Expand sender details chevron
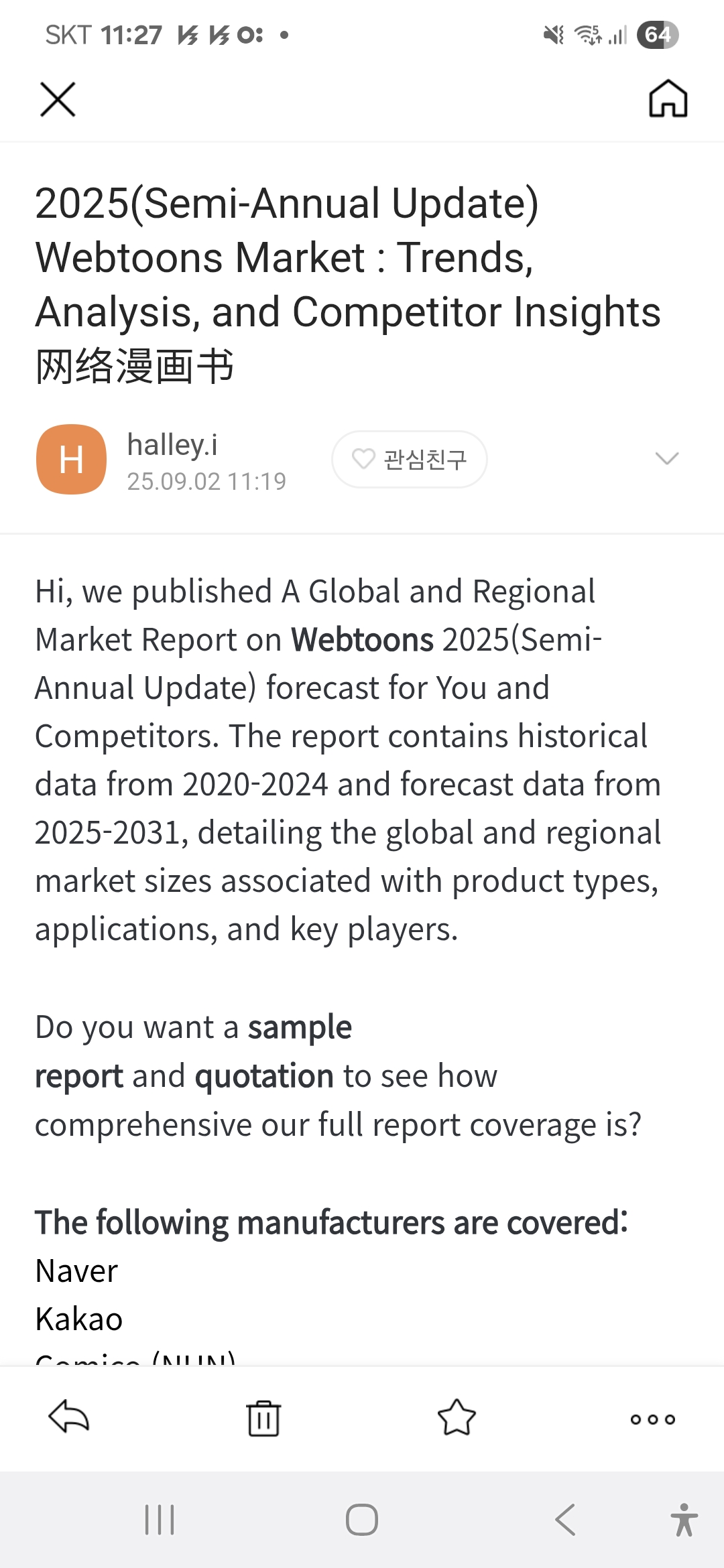The height and width of the screenshot is (1568, 724). (x=667, y=458)
